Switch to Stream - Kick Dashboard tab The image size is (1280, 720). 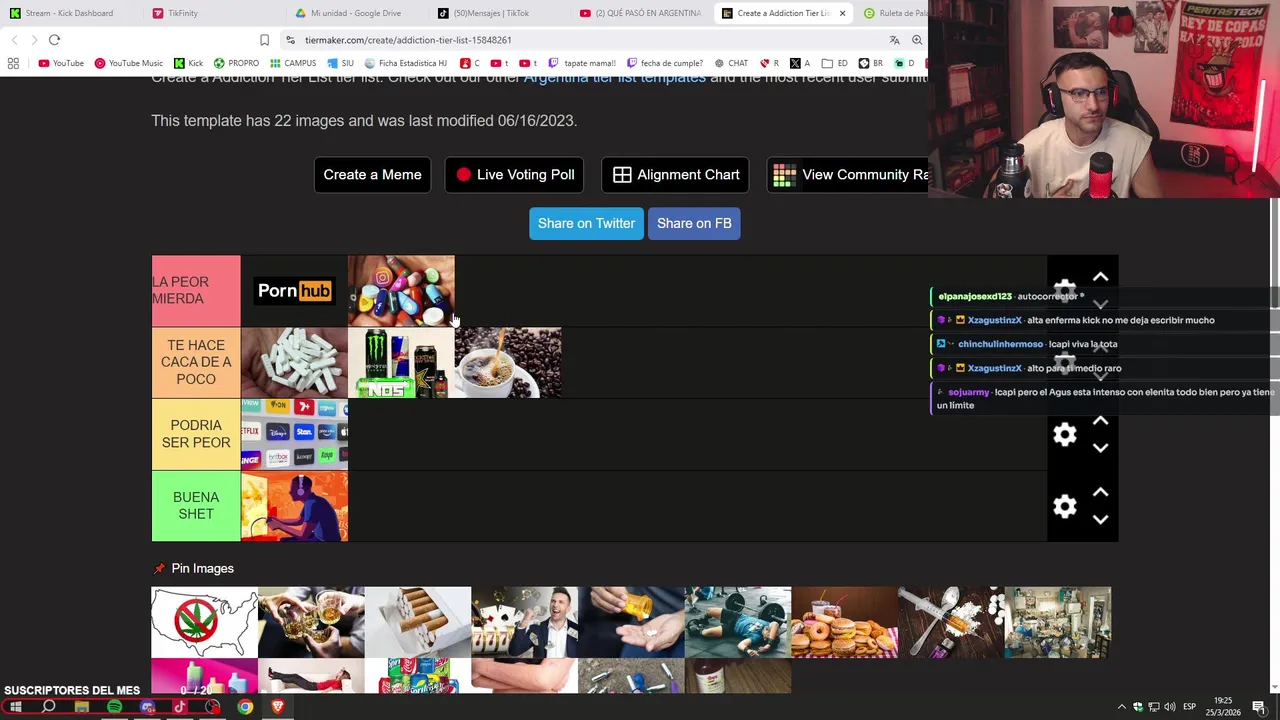click(68, 13)
